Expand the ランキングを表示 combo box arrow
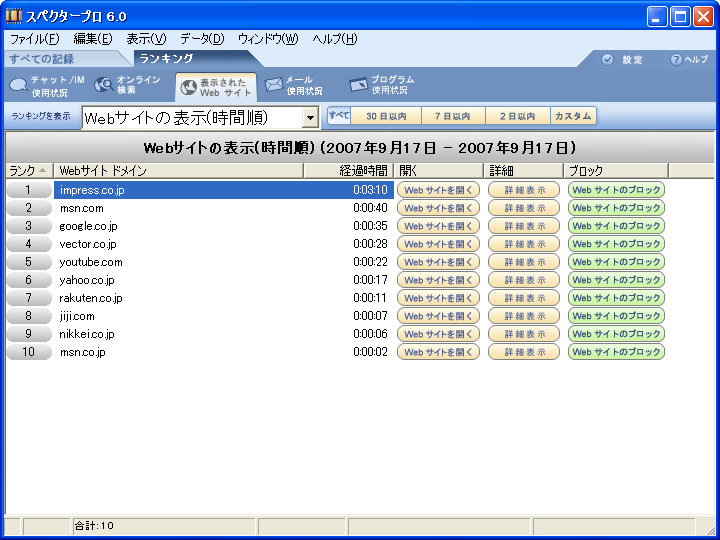Screen dimensions: 720x540 310,118
